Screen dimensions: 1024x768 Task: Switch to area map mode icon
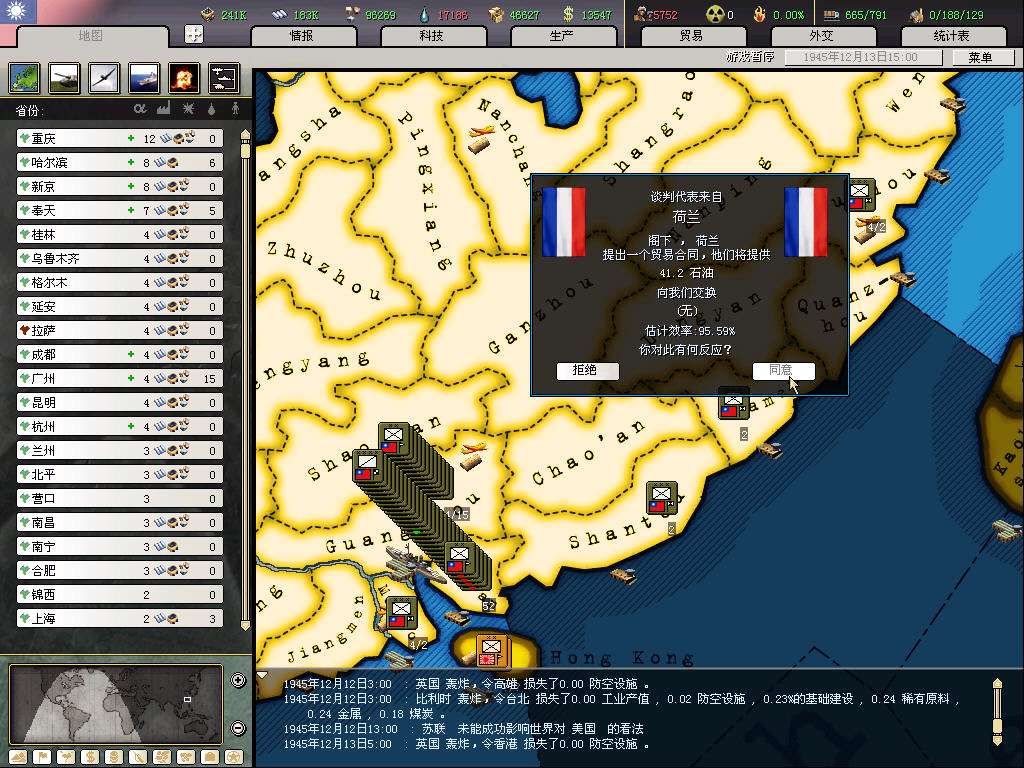pyautogui.click(x=186, y=758)
